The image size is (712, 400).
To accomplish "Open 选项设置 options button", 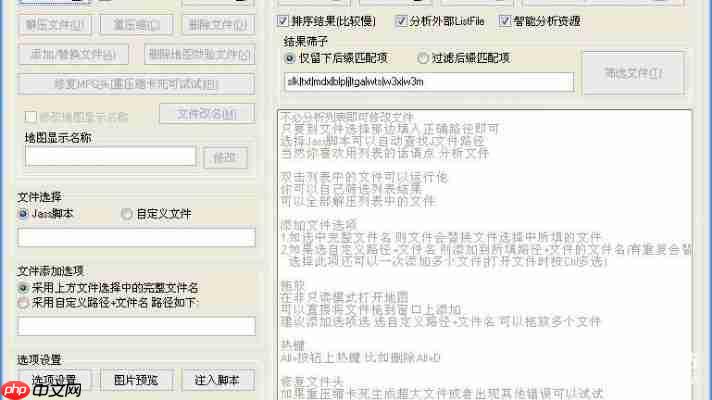I will click(x=54, y=380).
